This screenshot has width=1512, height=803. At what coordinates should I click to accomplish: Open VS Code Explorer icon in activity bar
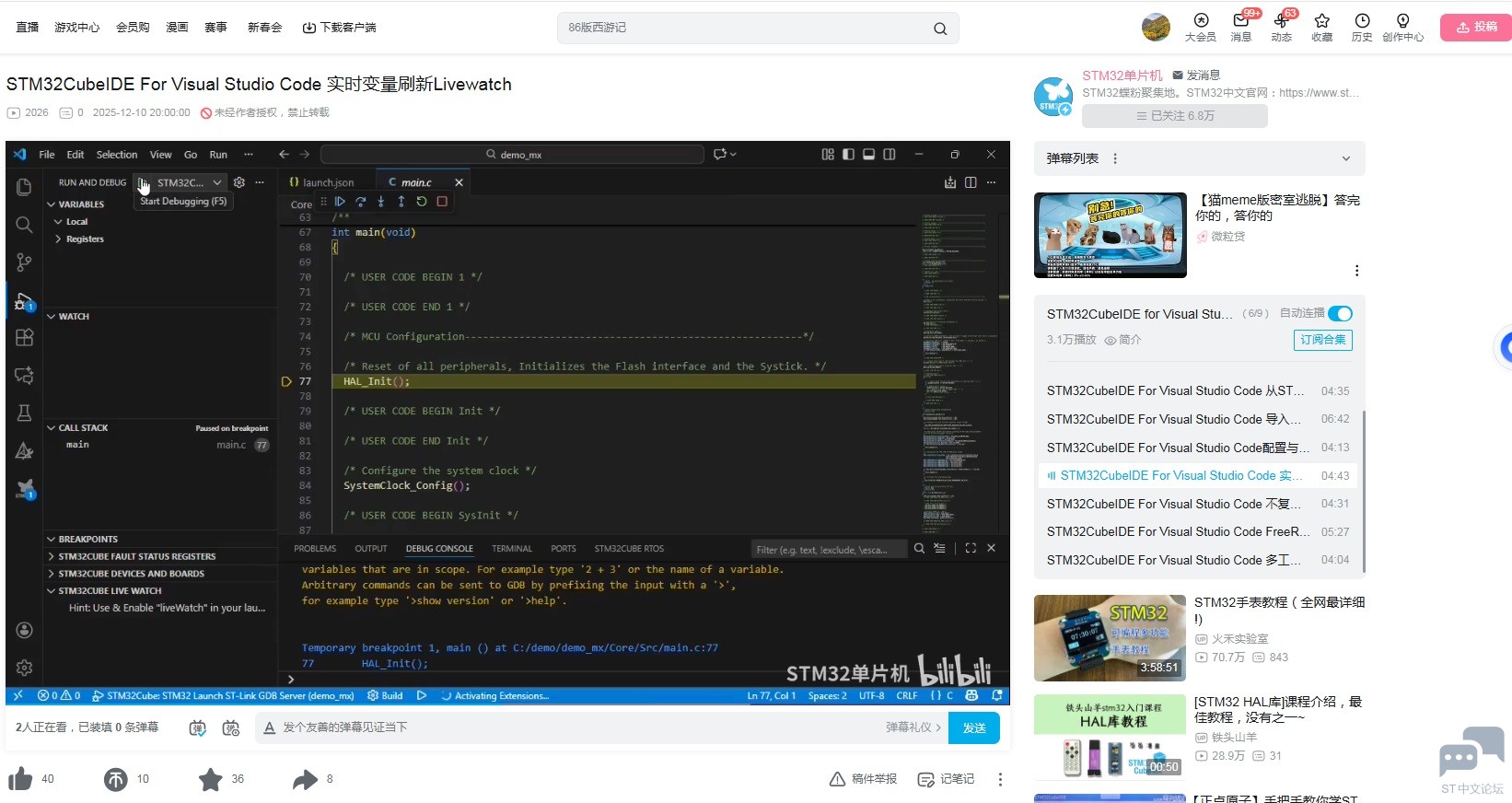[x=25, y=188]
